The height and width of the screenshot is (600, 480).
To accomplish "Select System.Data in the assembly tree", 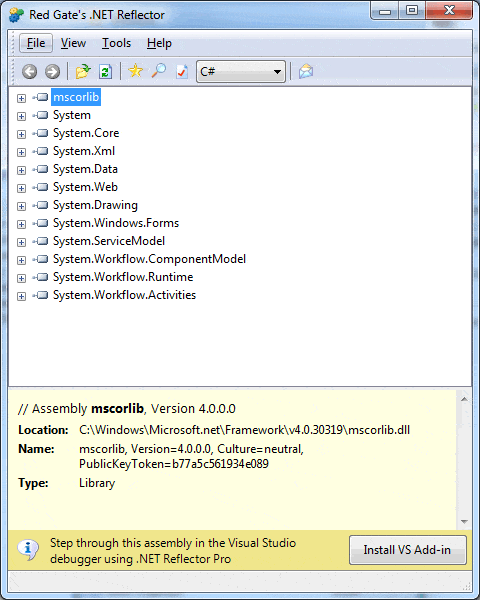I will pos(85,169).
